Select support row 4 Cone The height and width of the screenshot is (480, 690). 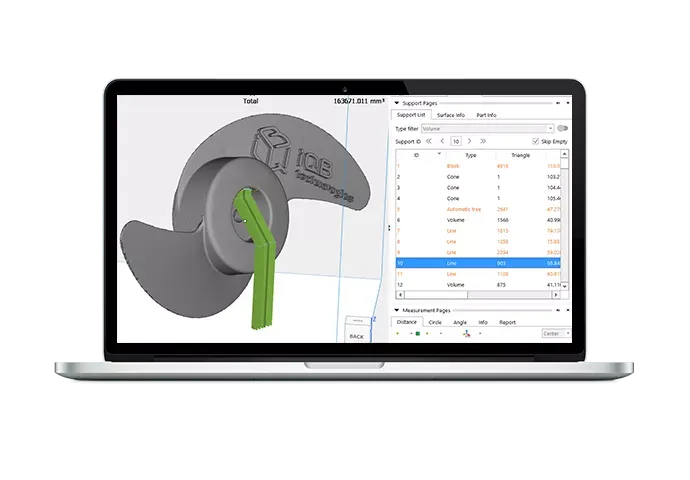pos(478,198)
